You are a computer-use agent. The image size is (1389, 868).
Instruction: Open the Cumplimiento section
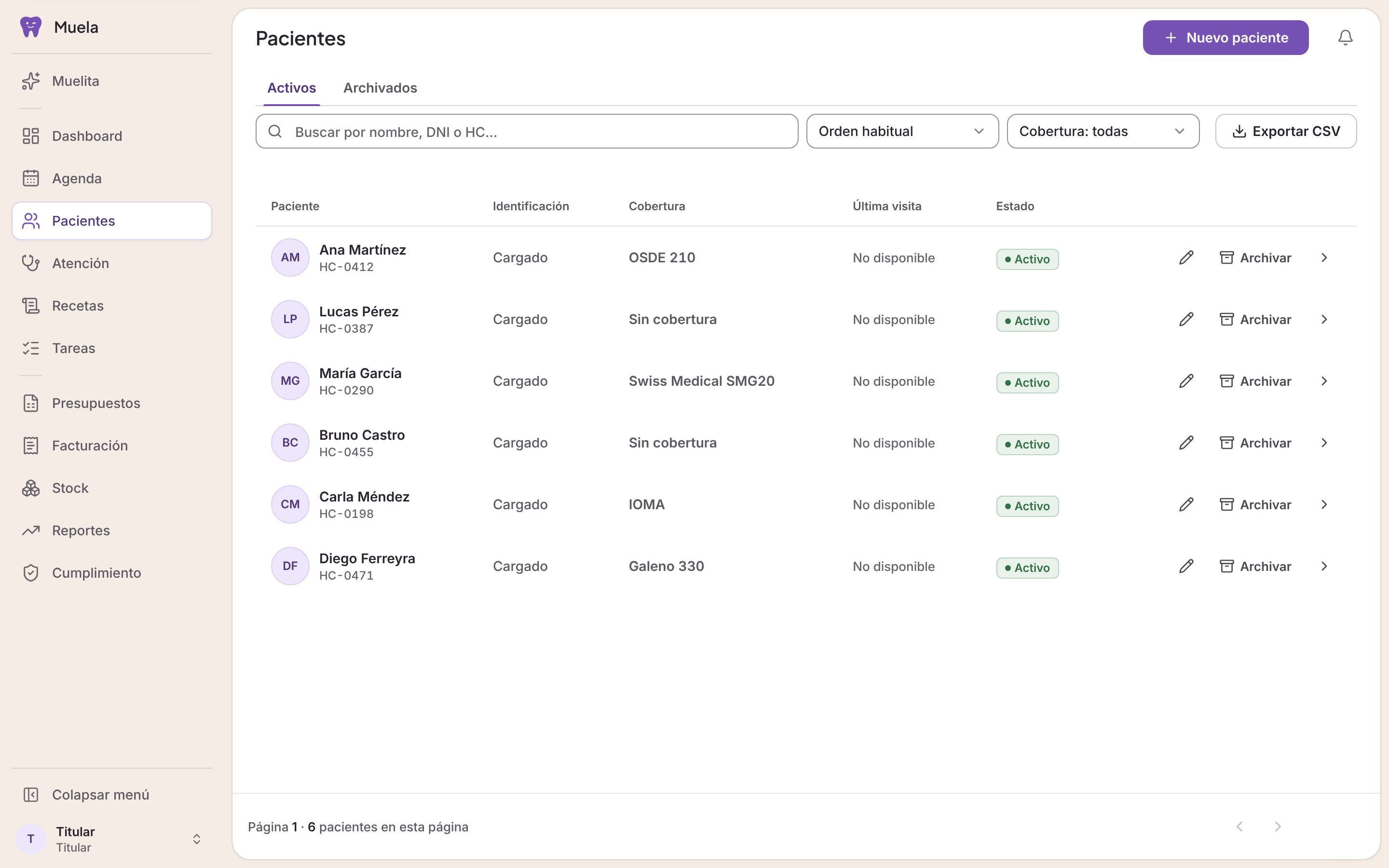pyautogui.click(x=112, y=573)
